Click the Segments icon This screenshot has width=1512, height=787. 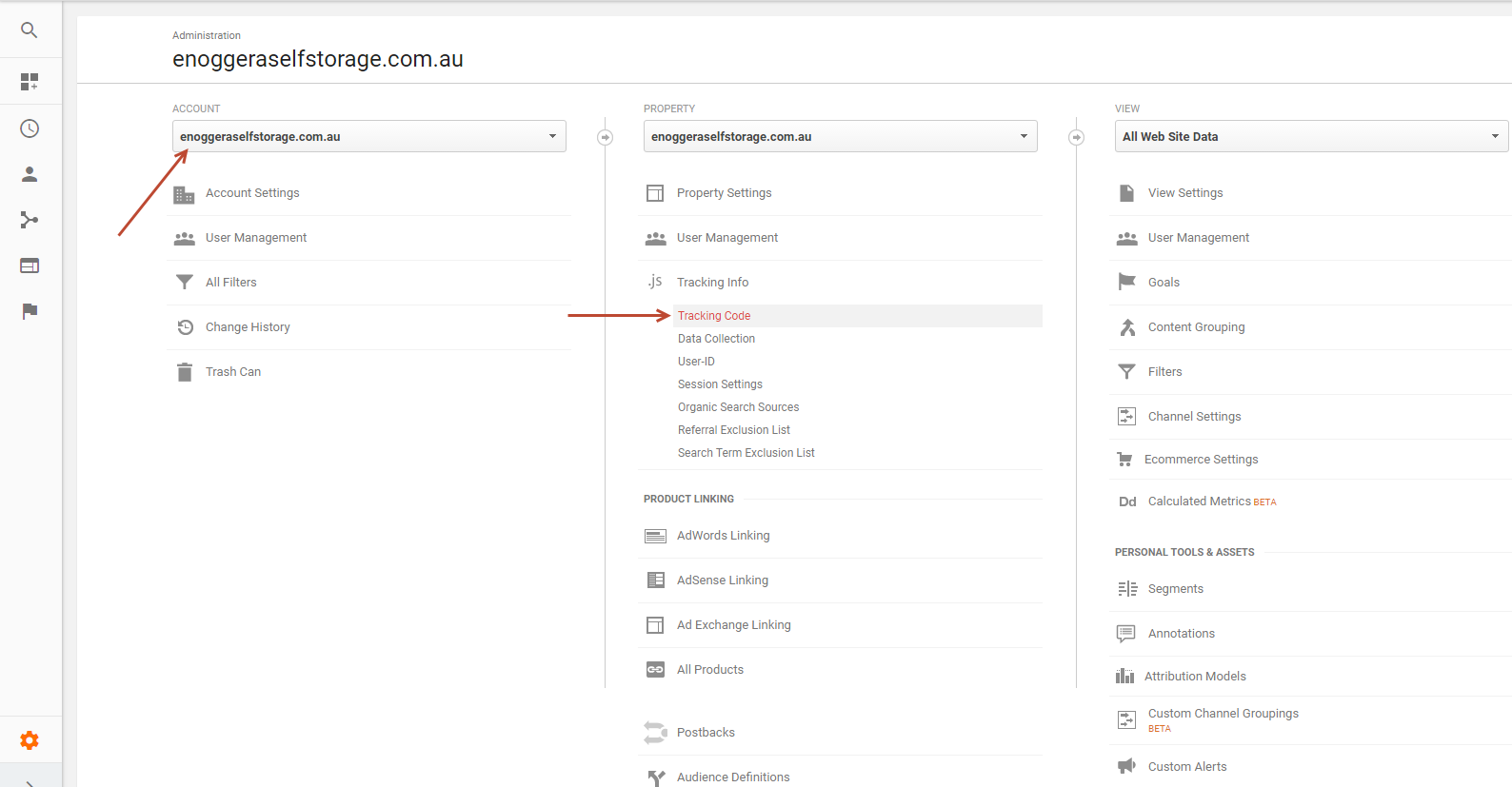(x=1127, y=589)
